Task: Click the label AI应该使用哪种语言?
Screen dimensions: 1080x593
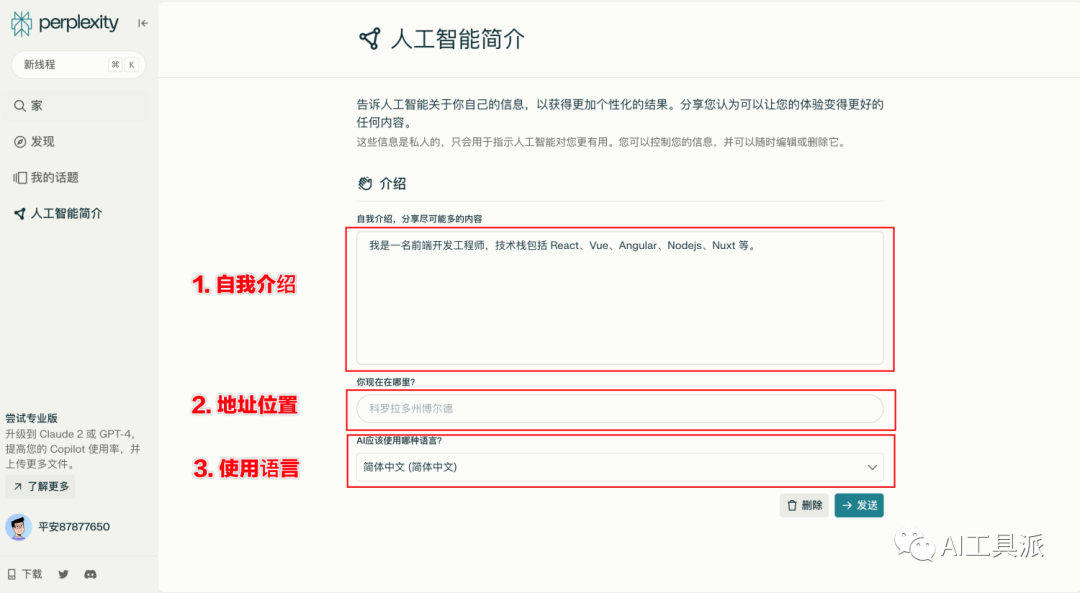Action: pyautogui.click(x=399, y=441)
